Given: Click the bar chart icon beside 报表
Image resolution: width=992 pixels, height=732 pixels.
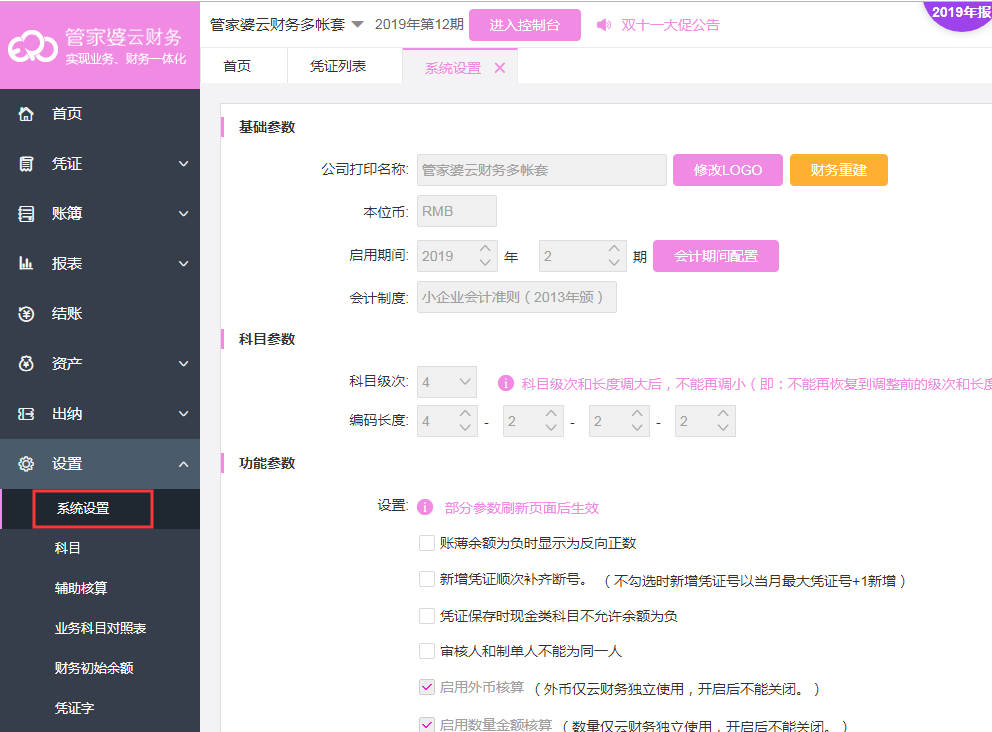Looking at the screenshot, I should tap(26, 263).
